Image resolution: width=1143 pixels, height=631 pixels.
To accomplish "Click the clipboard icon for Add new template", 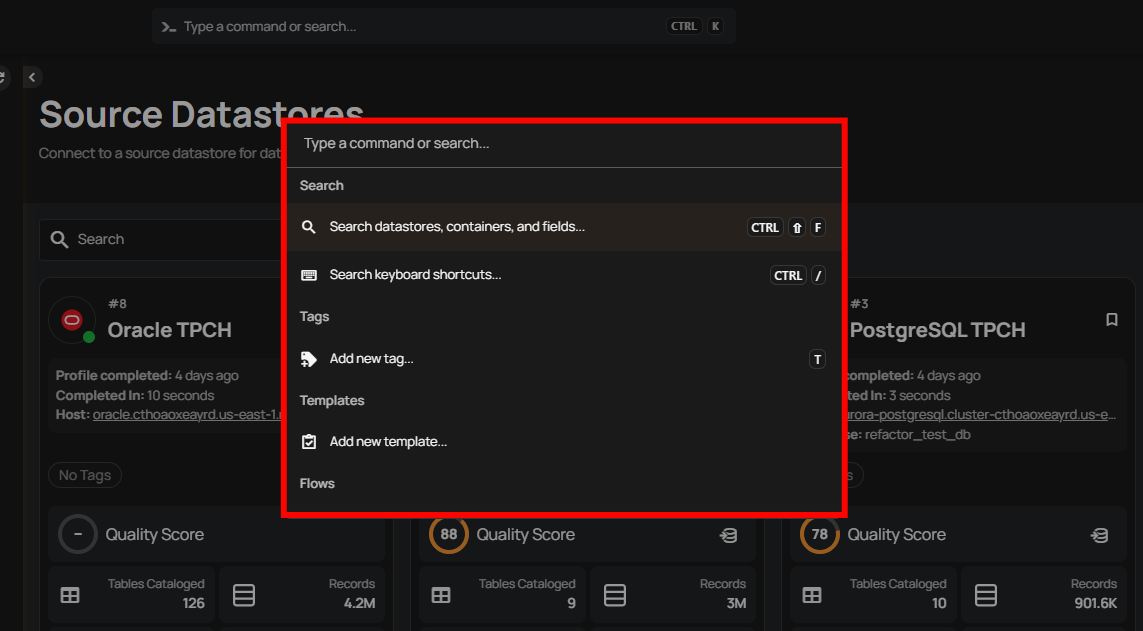I will point(309,441).
